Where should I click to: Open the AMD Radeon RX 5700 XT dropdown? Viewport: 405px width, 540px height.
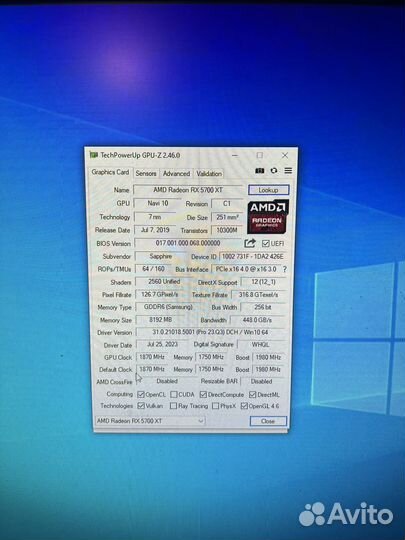(x=150, y=421)
